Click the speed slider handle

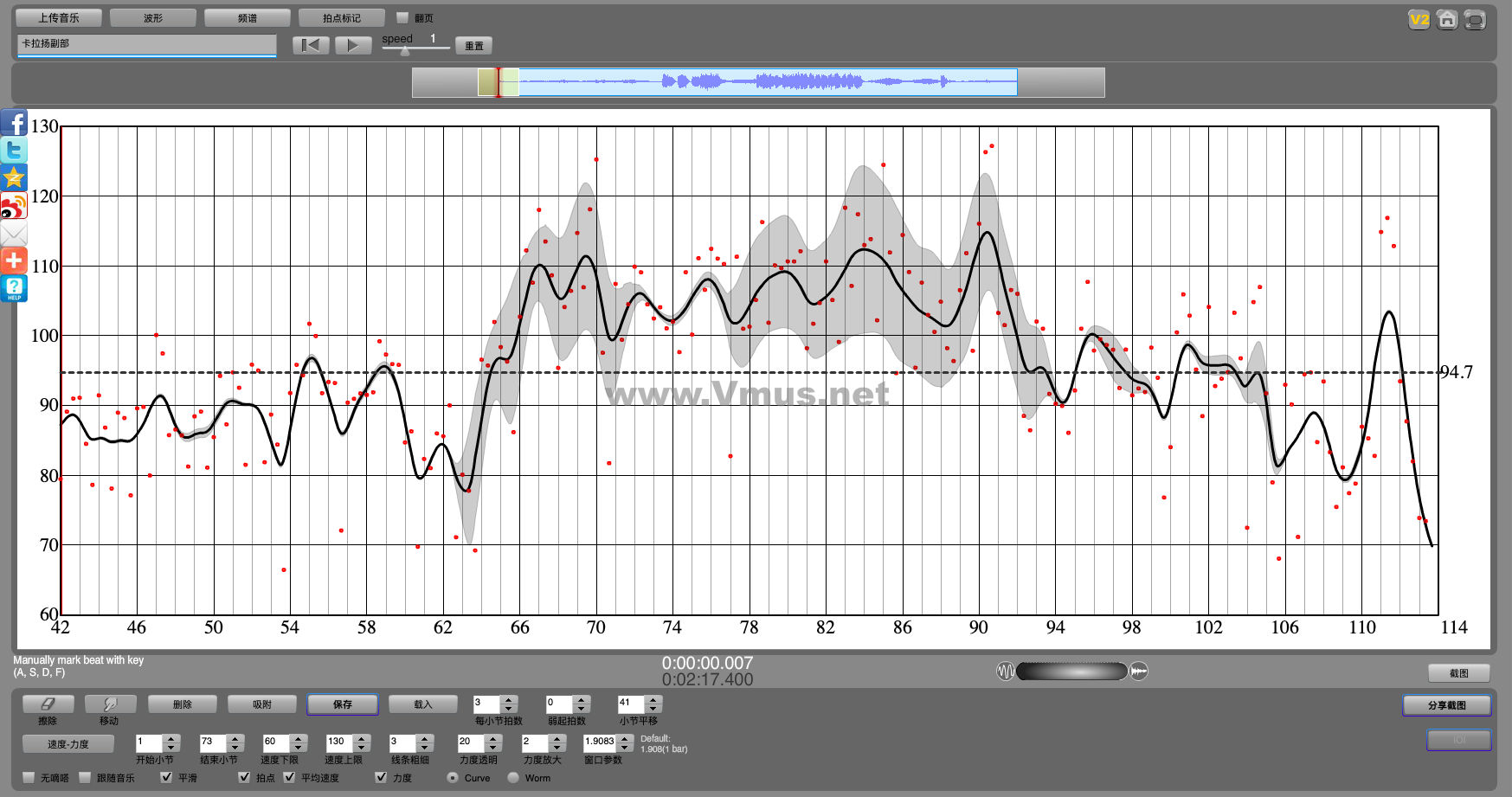(405, 51)
